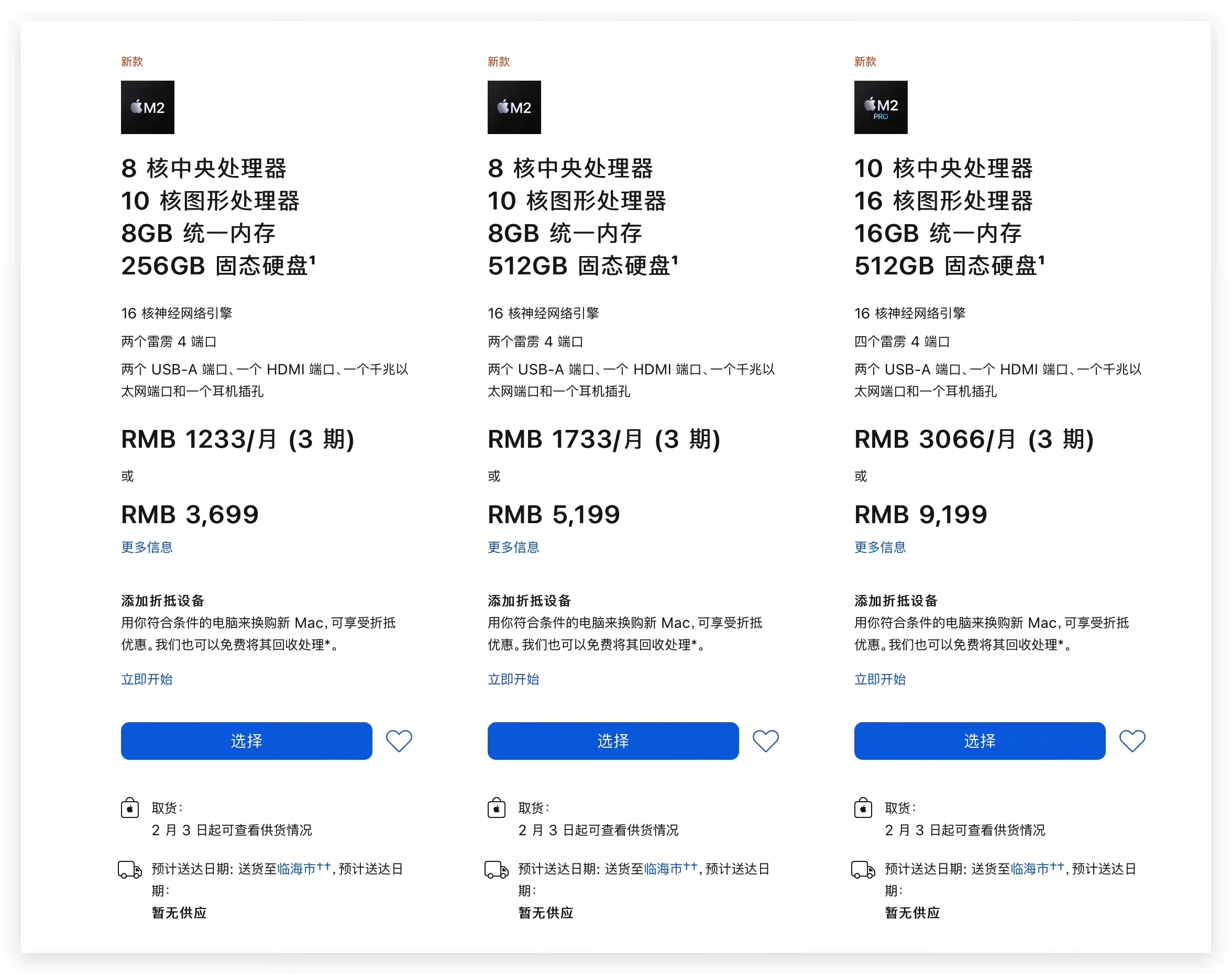Change delivery city 临海市 in first column
Image resolution: width=1232 pixels, height=974 pixels.
(x=296, y=869)
